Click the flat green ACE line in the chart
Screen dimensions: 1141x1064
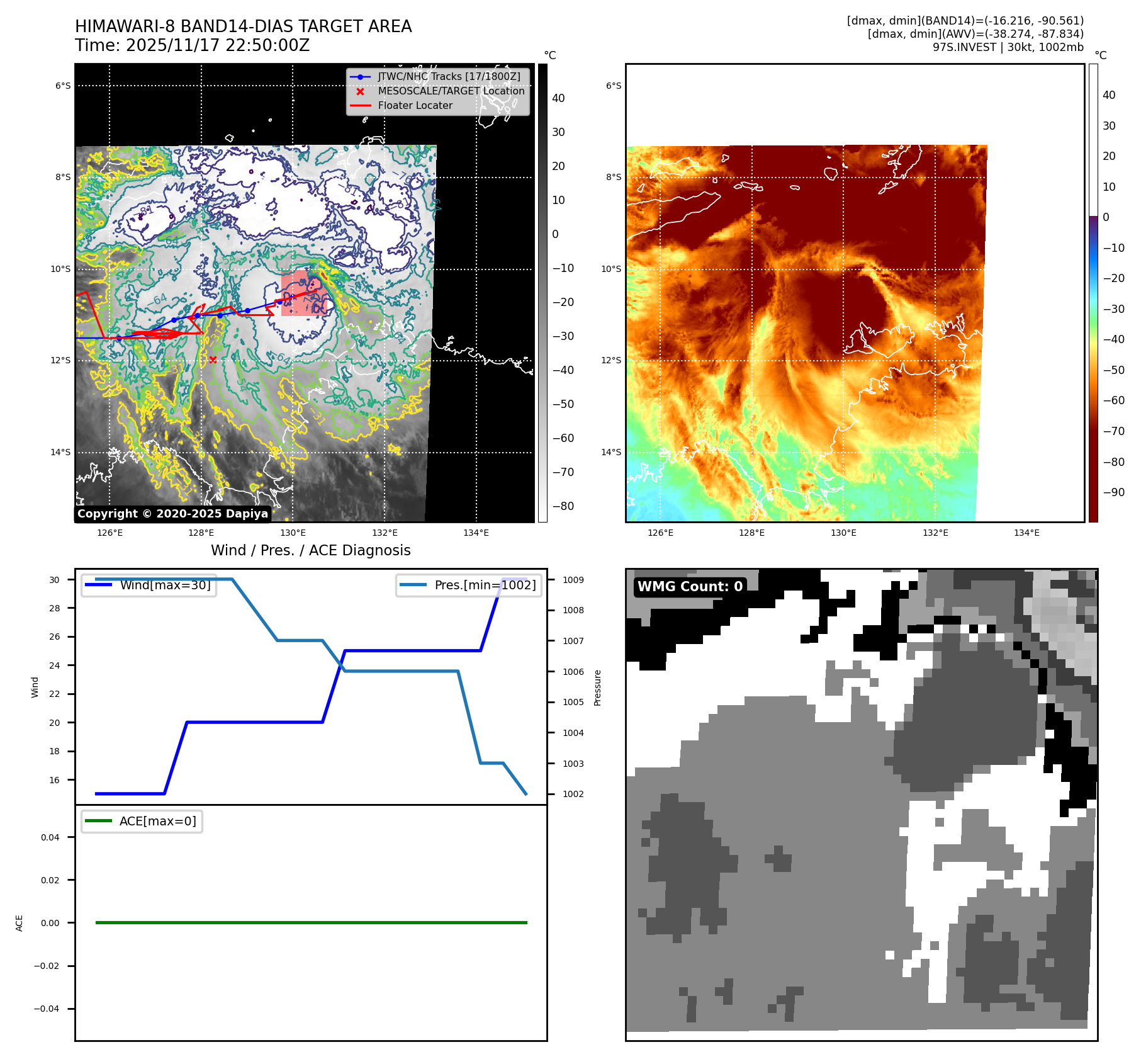[x=311, y=922]
